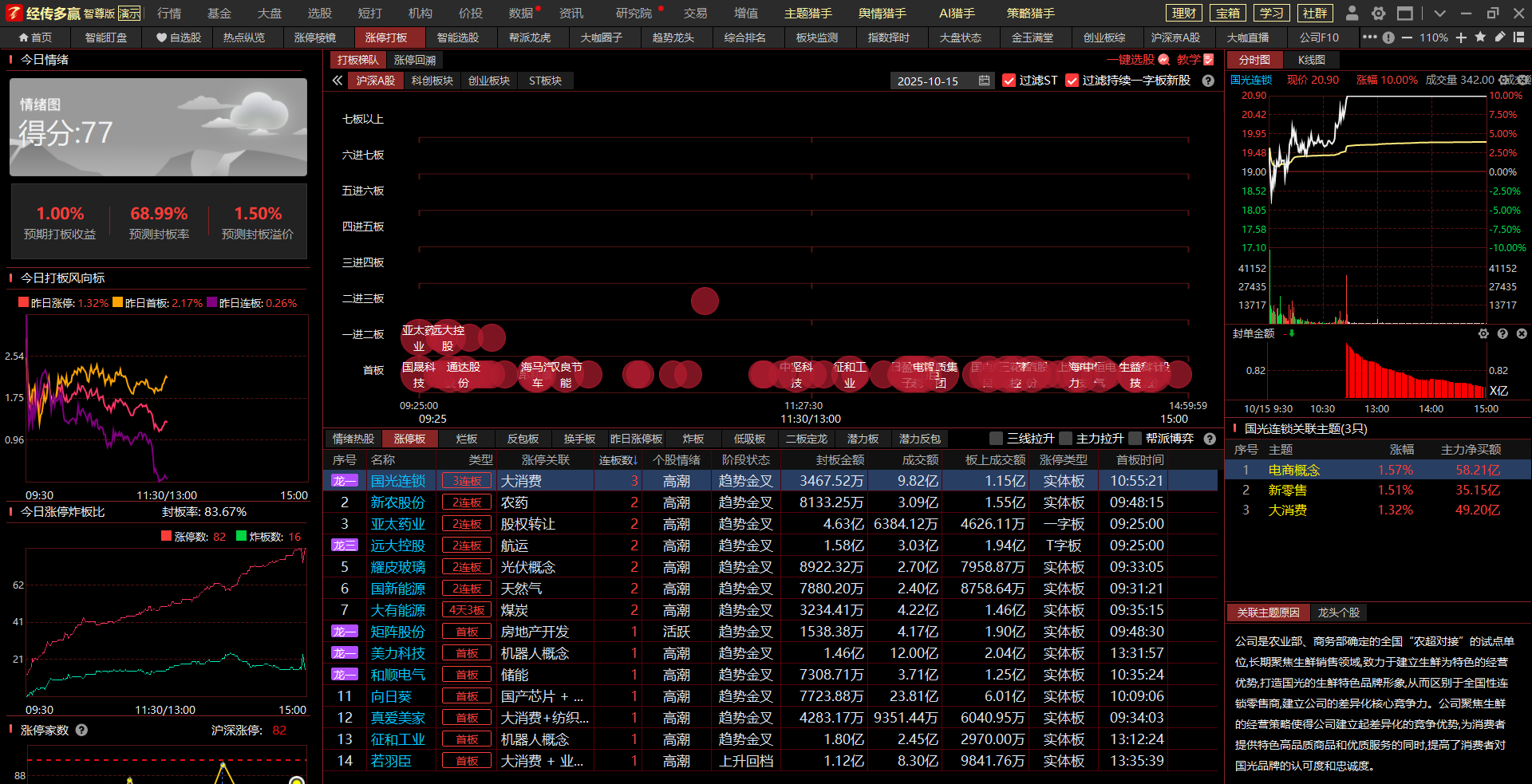This screenshot has height=784, width=1532.
Task: Open the user account profile icon
Action: pos(1352,14)
